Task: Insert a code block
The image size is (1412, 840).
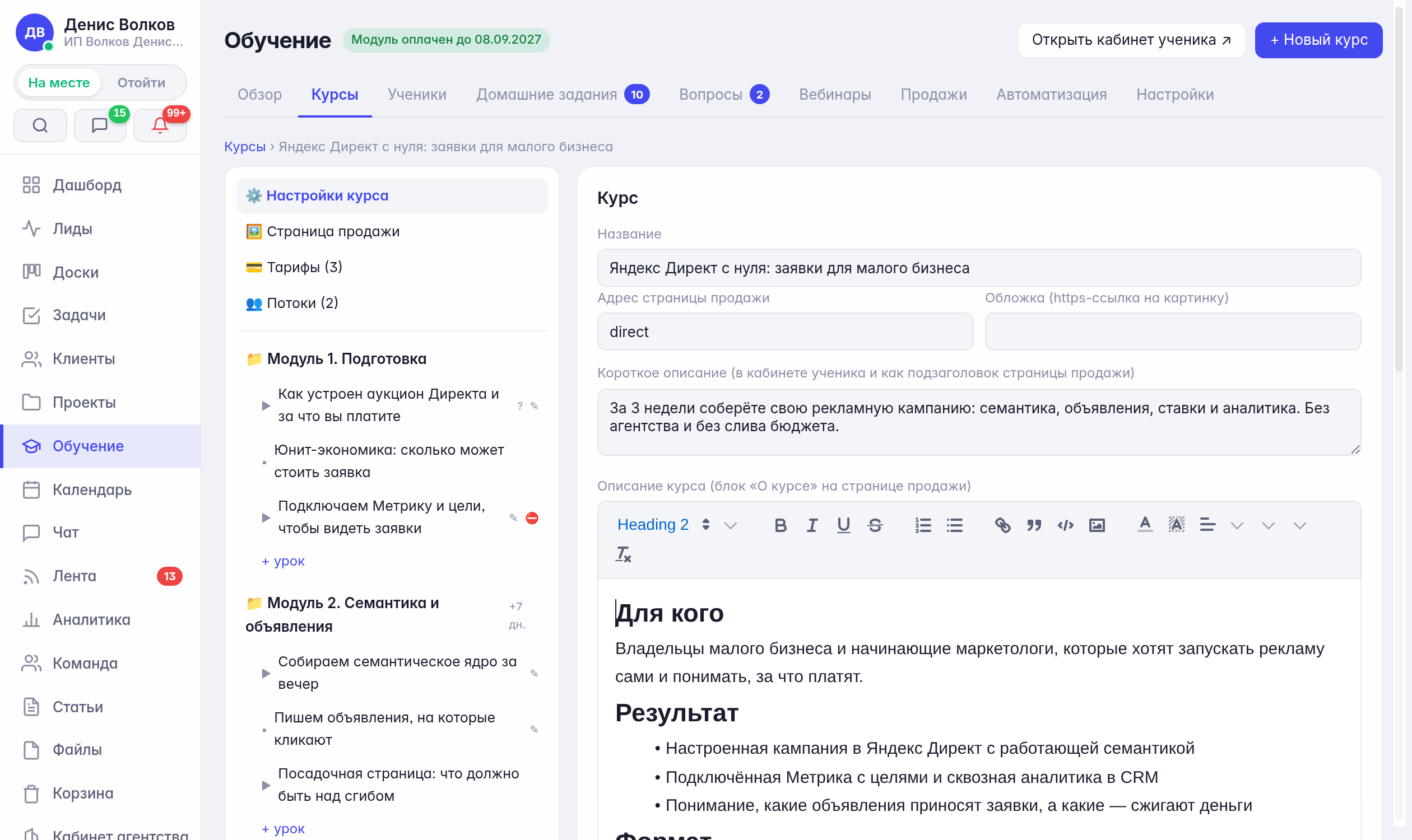Action: 1065,525
